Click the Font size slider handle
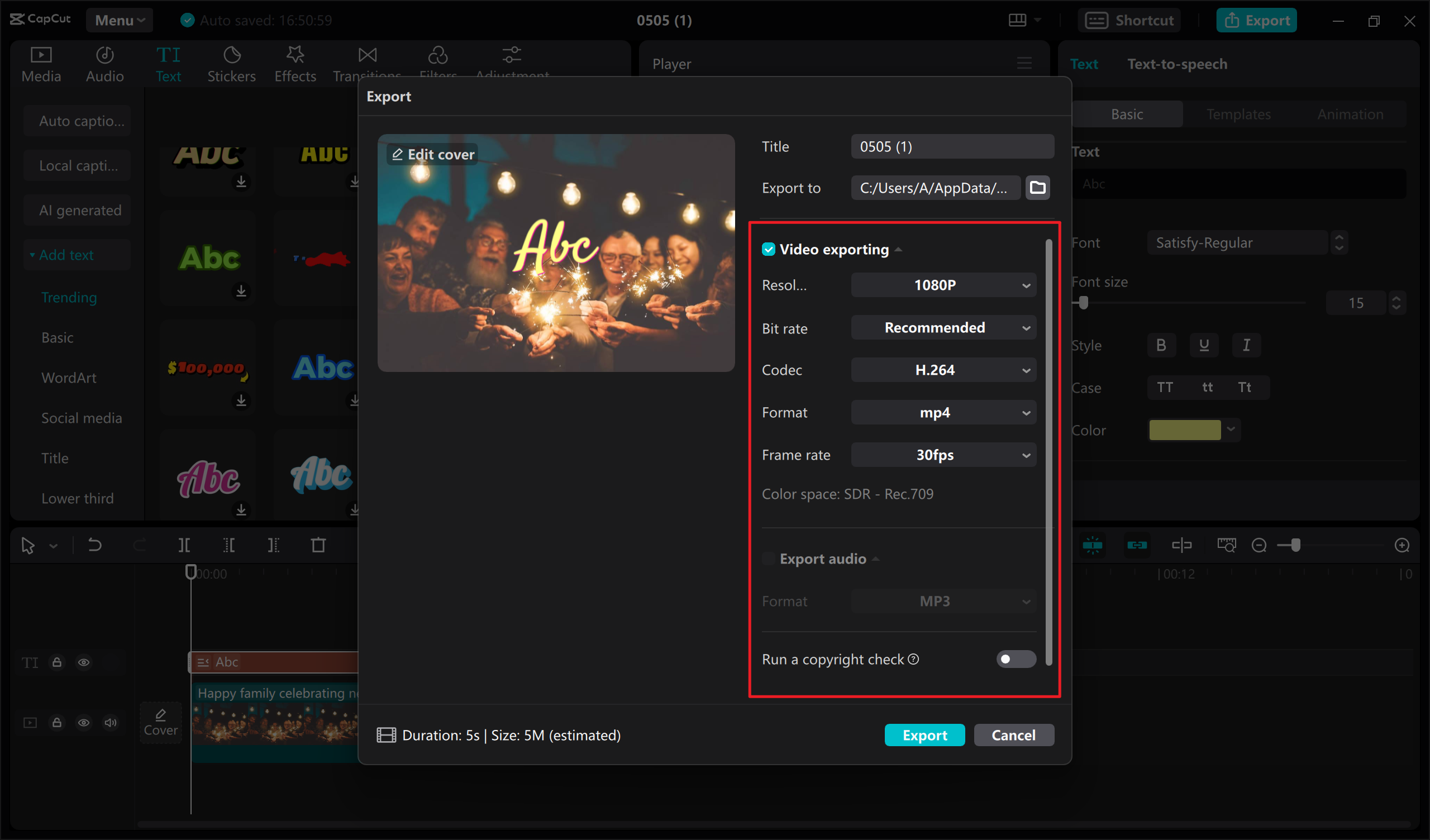The width and height of the screenshot is (1430, 840). click(1083, 303)
